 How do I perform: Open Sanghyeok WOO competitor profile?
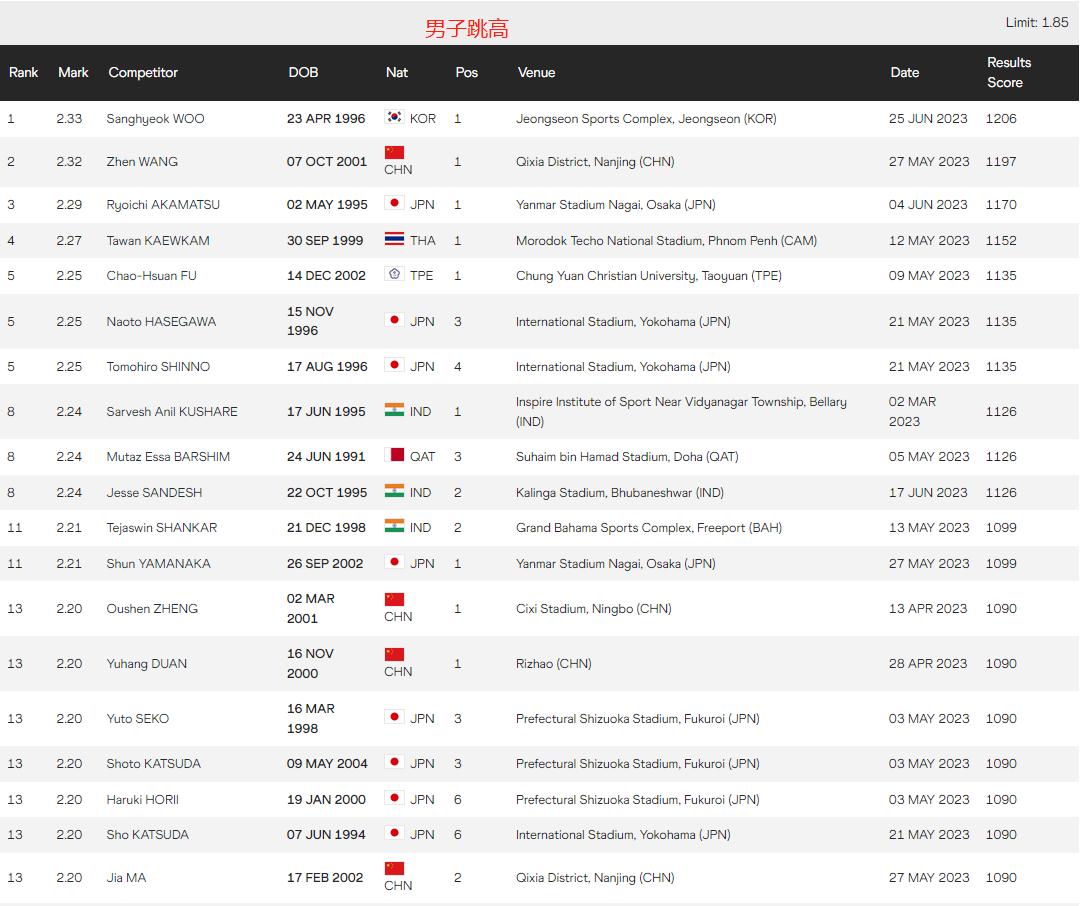[x=155, y=119]
